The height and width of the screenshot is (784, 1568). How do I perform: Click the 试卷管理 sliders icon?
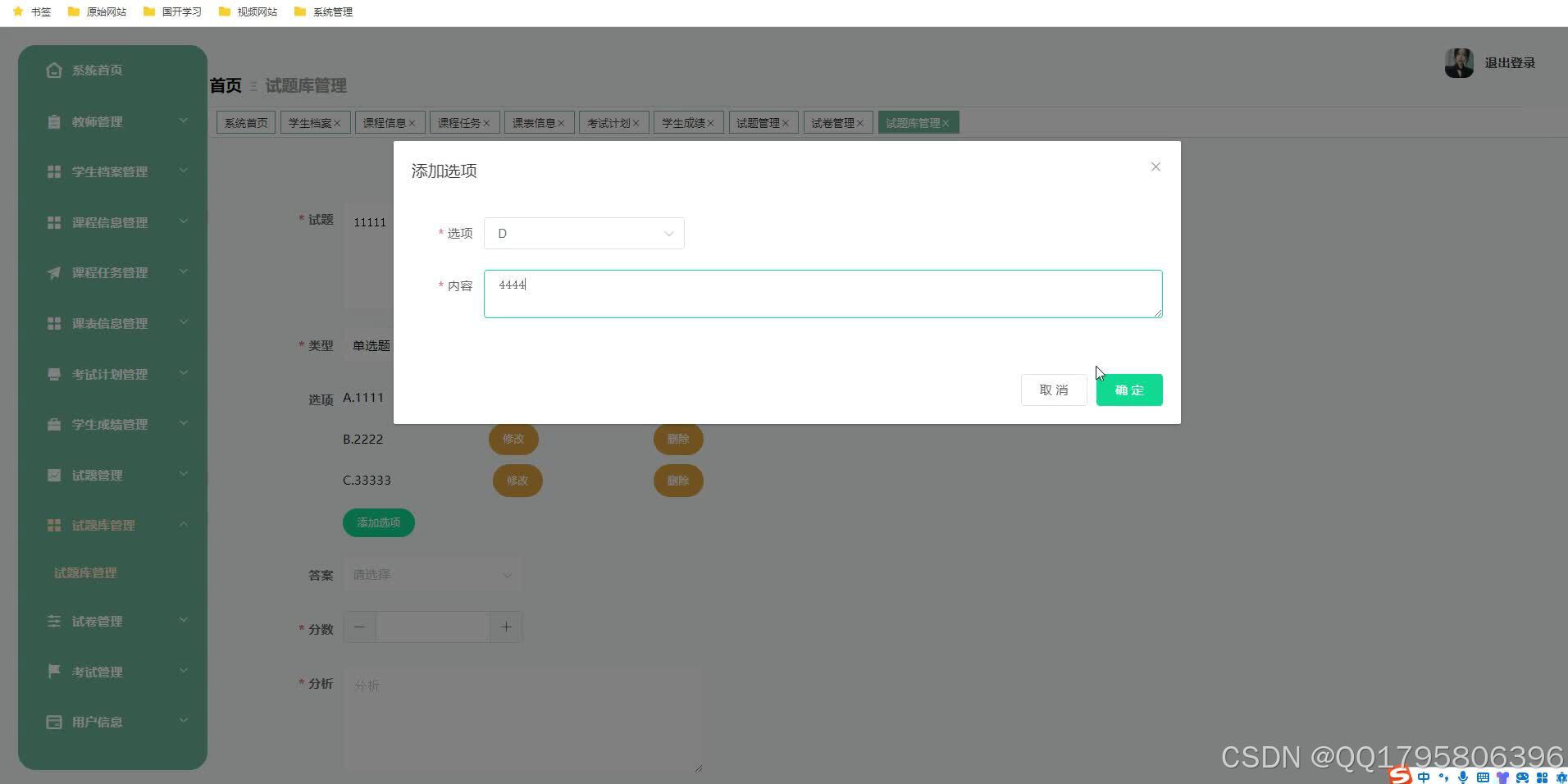point(54,621)
